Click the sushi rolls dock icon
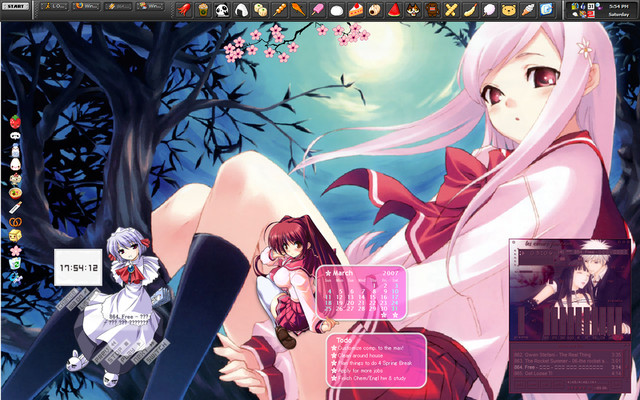This screenshot has width=640, height=400. pyautogui.click(x=261, y=10)
